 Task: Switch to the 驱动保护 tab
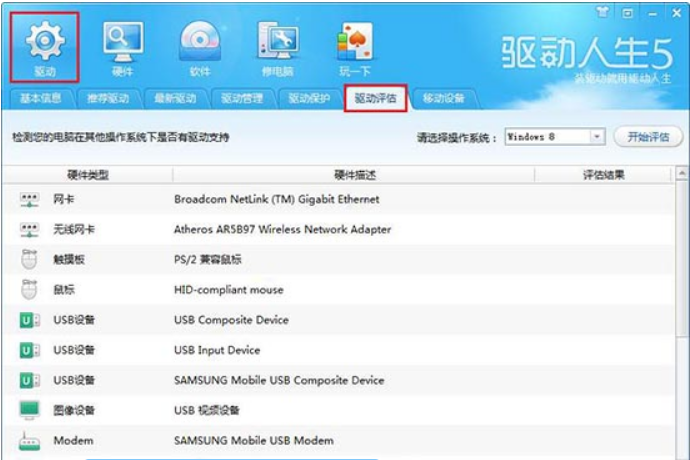click(x=309, y=98)
